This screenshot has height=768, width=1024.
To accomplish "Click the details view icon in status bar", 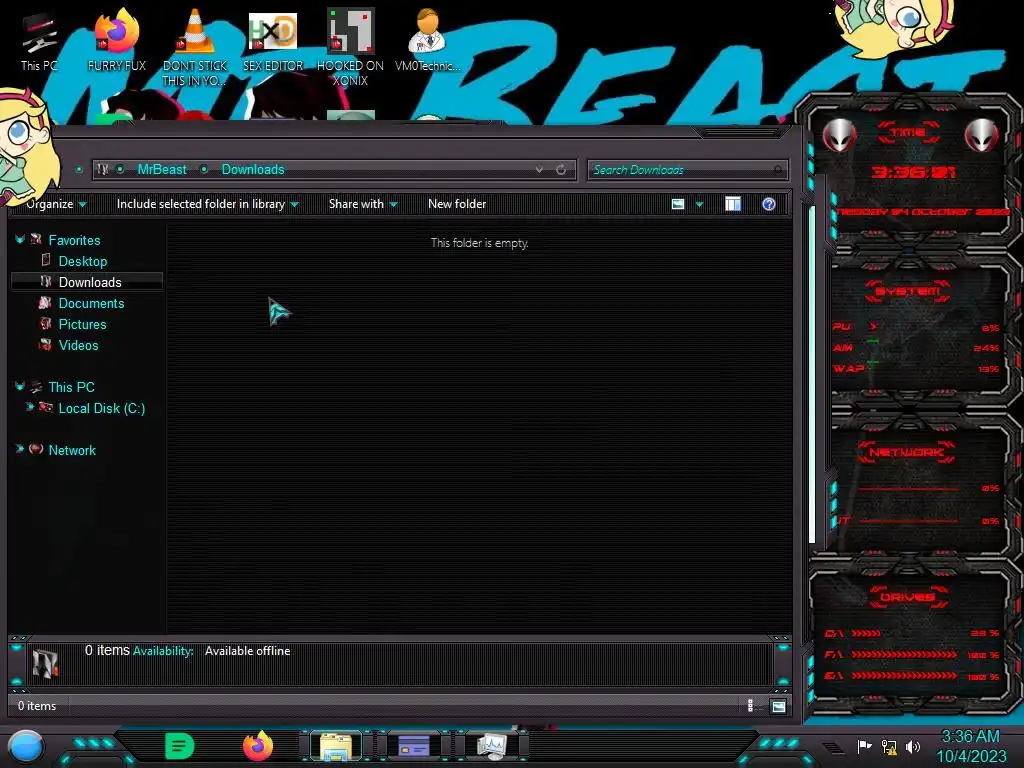I will tap(750, 705).
